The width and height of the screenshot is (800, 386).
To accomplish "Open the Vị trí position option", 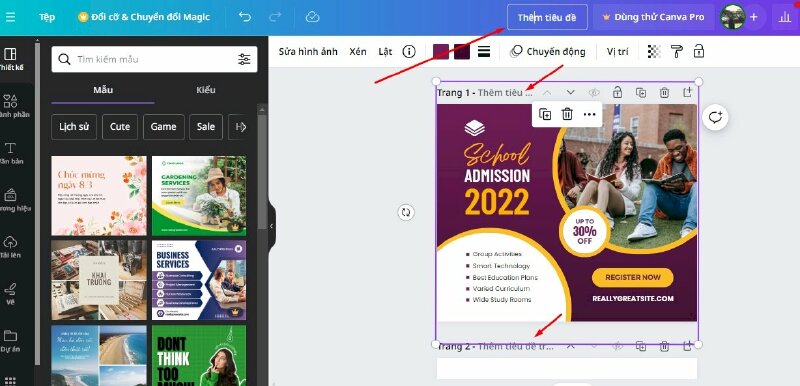I will (x=617, y=52).
